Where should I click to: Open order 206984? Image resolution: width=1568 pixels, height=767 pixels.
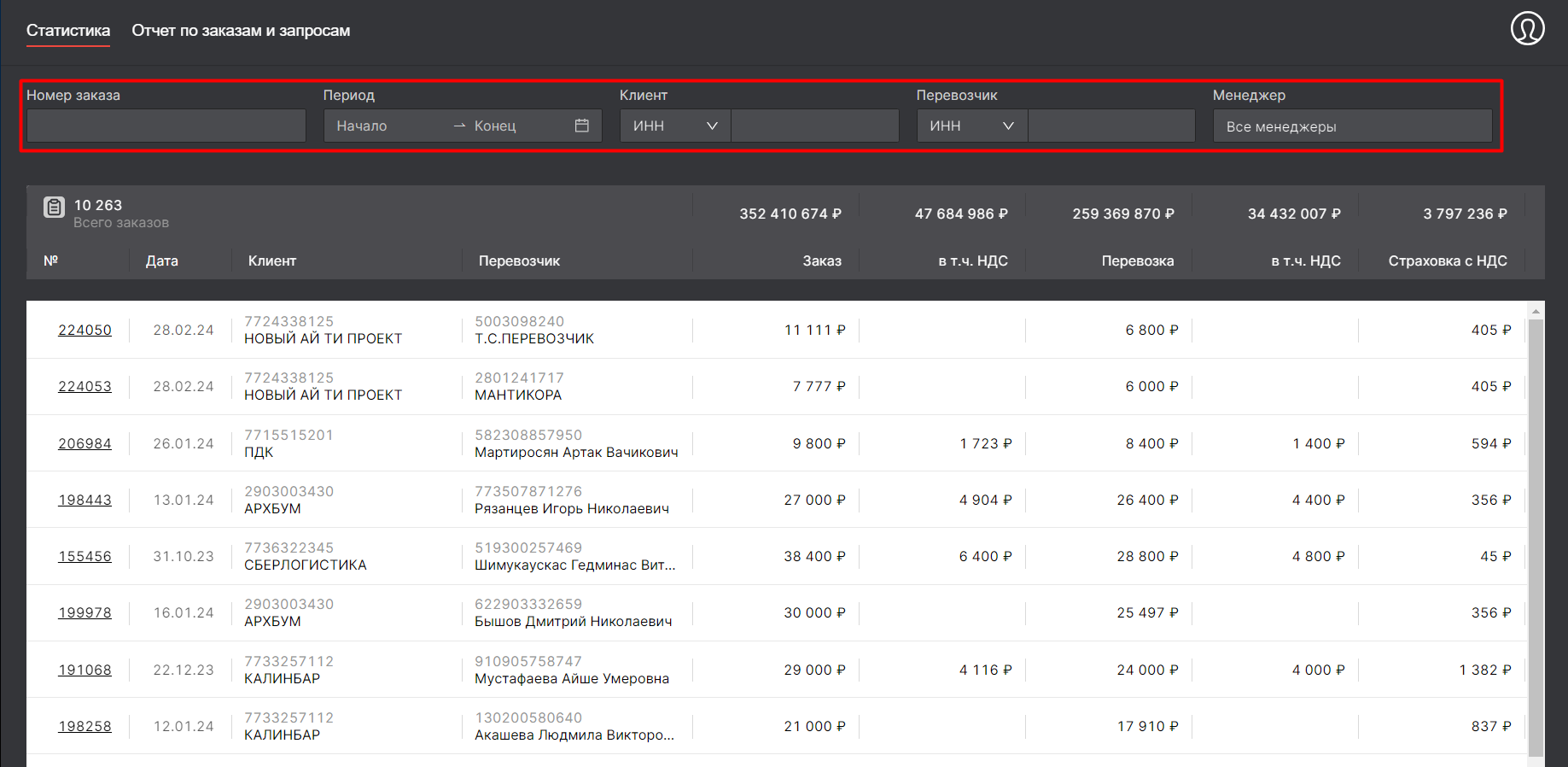(85, 443)
